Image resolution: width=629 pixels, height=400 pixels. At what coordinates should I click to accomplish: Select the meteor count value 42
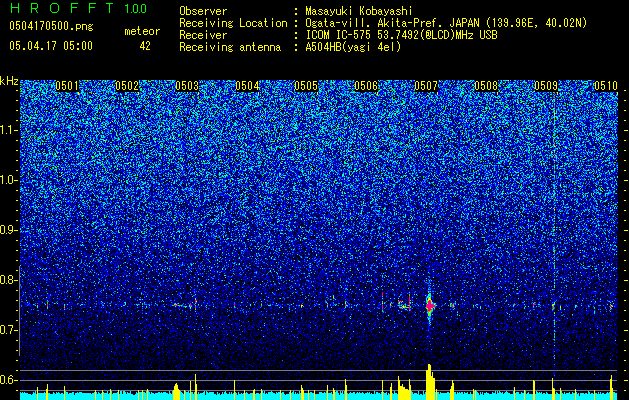(145, 46)
